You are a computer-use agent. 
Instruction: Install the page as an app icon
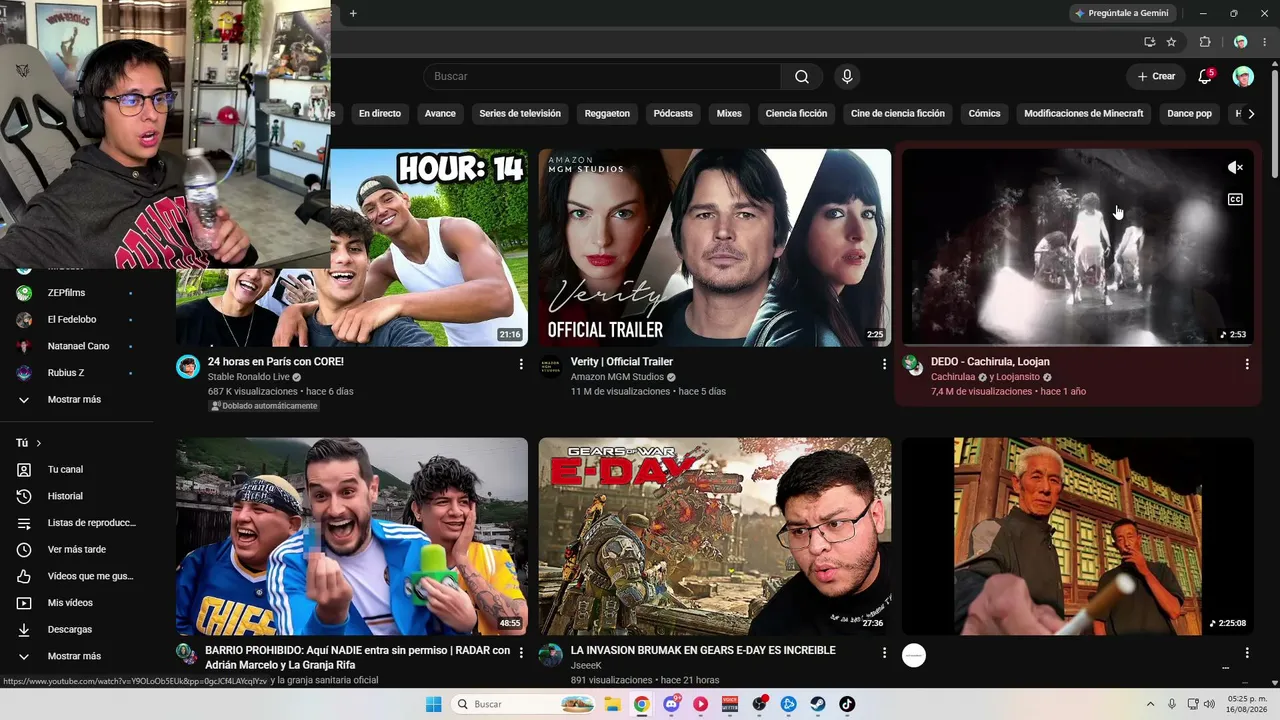pyautogui.click(x=1149, y=42)
